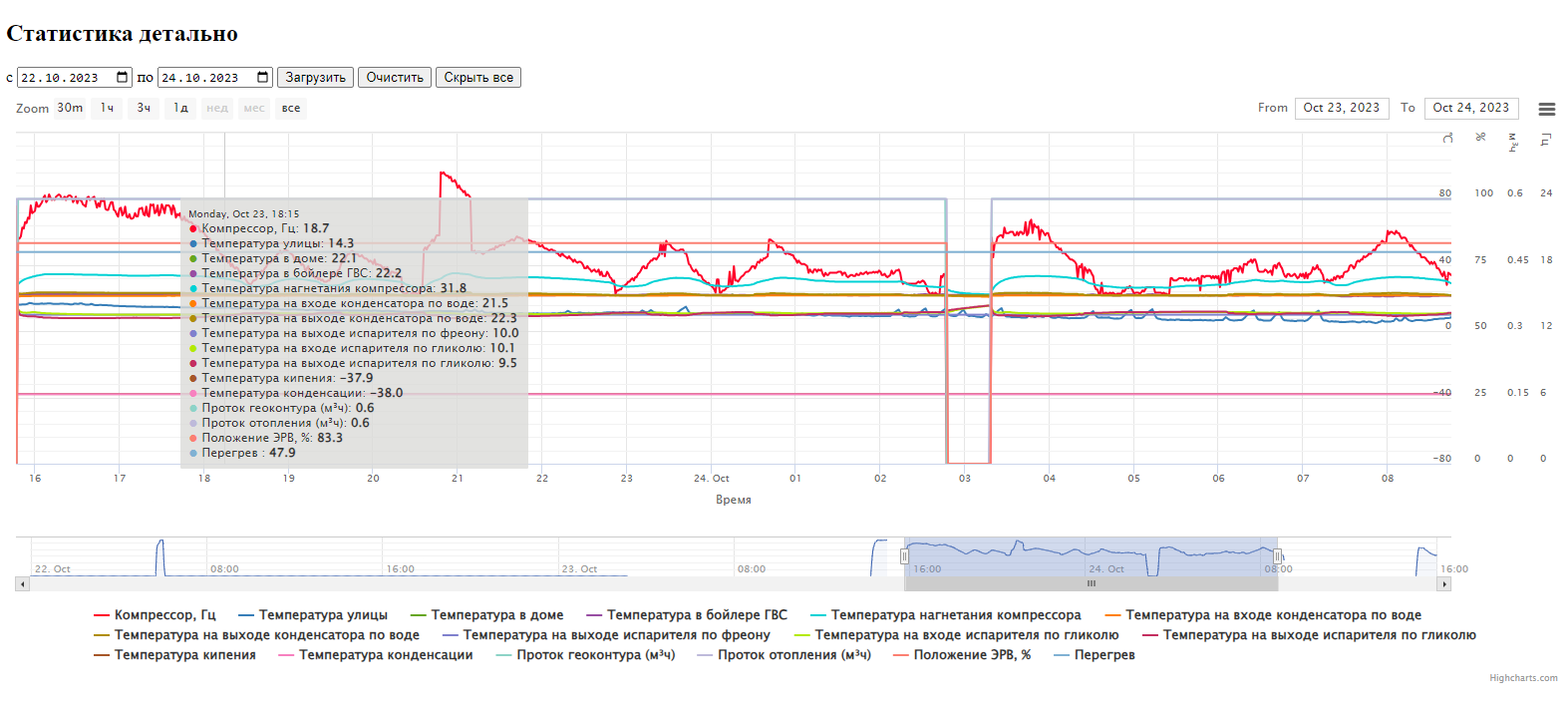Click left arrow of navigator scrollbar
The height and width of the screenshot is (713, 1568).
coord(22,583)
